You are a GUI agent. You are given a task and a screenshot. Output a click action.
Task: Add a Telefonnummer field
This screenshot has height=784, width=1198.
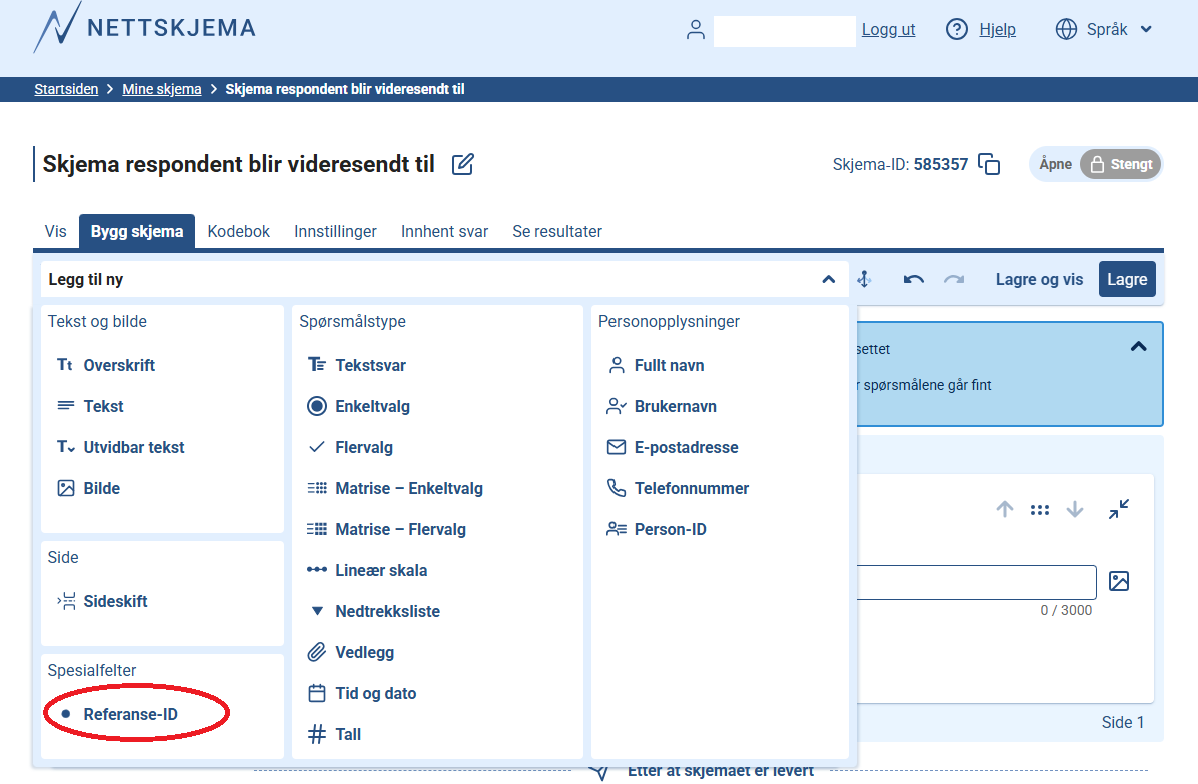678,488
